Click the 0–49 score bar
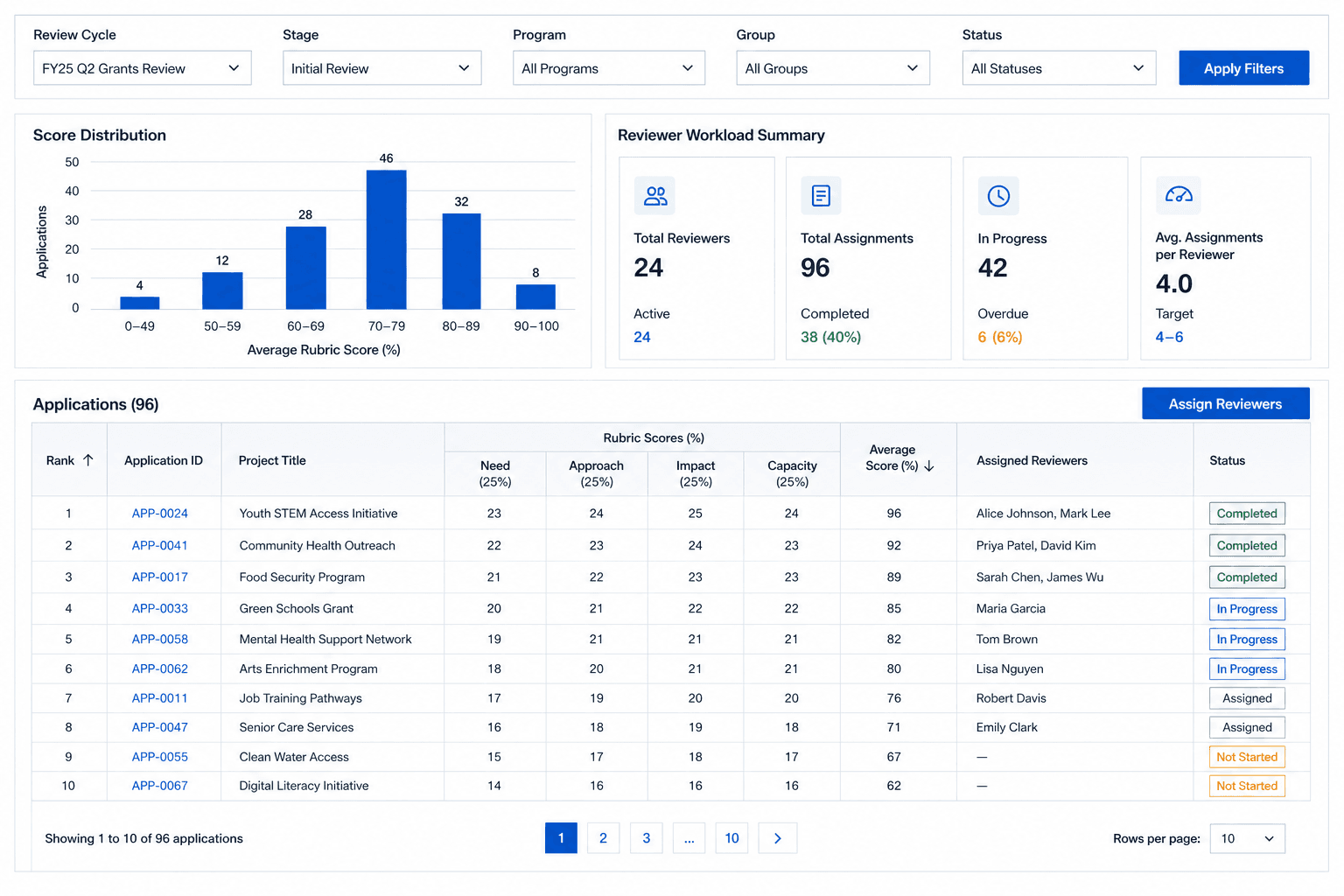 pyautogui.click(x=140, y=303)
